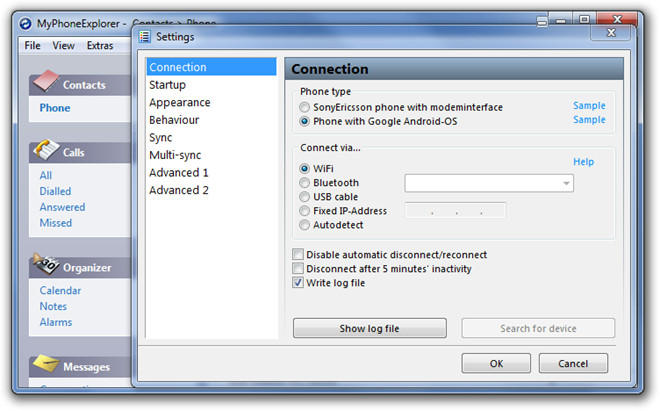660x411 pixels.
Task: Open Phone under Contacts in sidebar
Action: (x=55, y=108)
